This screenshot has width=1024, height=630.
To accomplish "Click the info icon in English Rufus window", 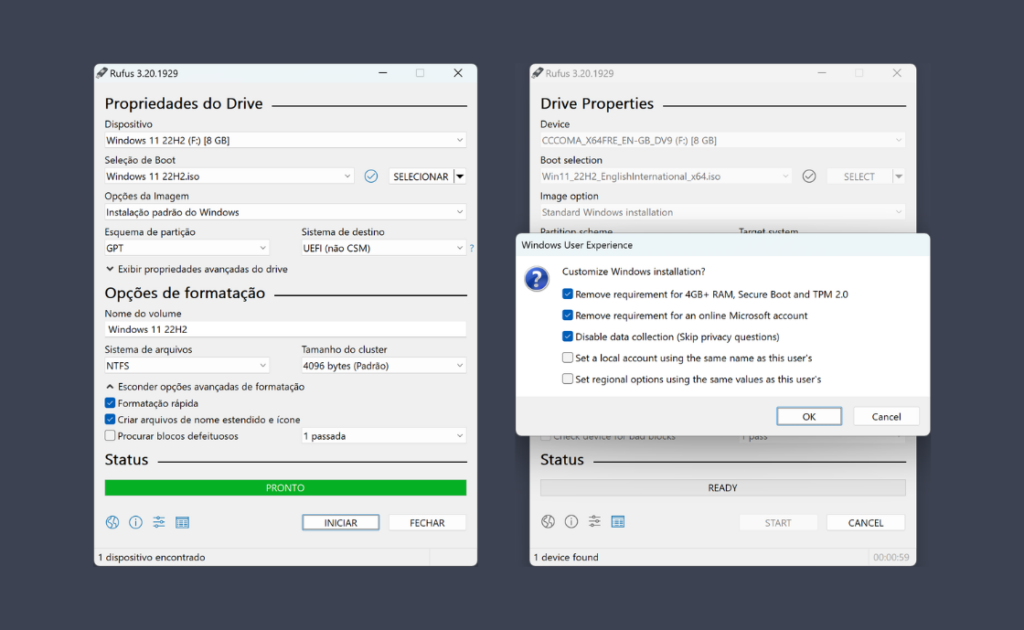I will pos(571,522).
